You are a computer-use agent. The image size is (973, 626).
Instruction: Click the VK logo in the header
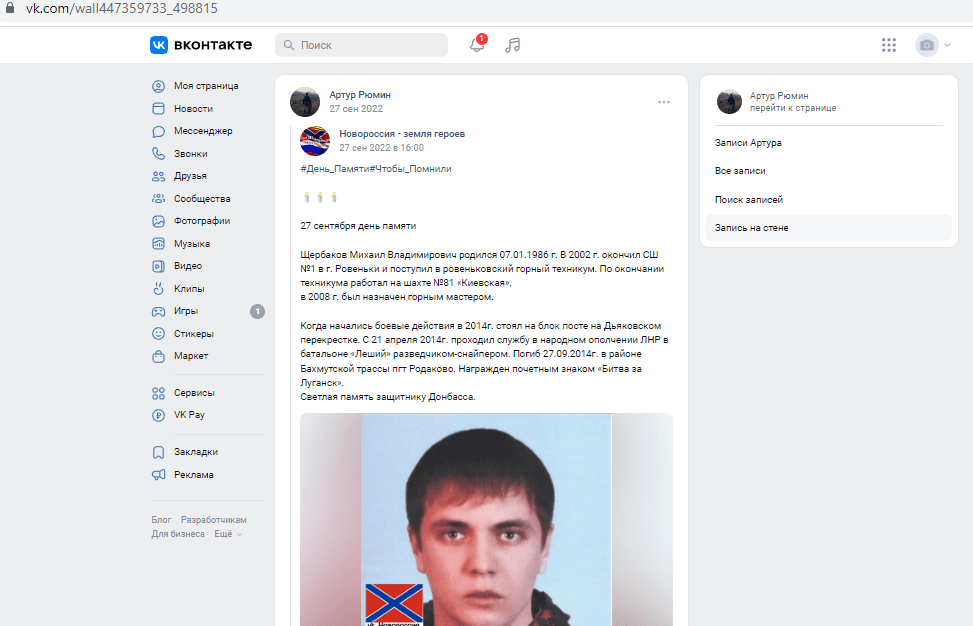159,45
